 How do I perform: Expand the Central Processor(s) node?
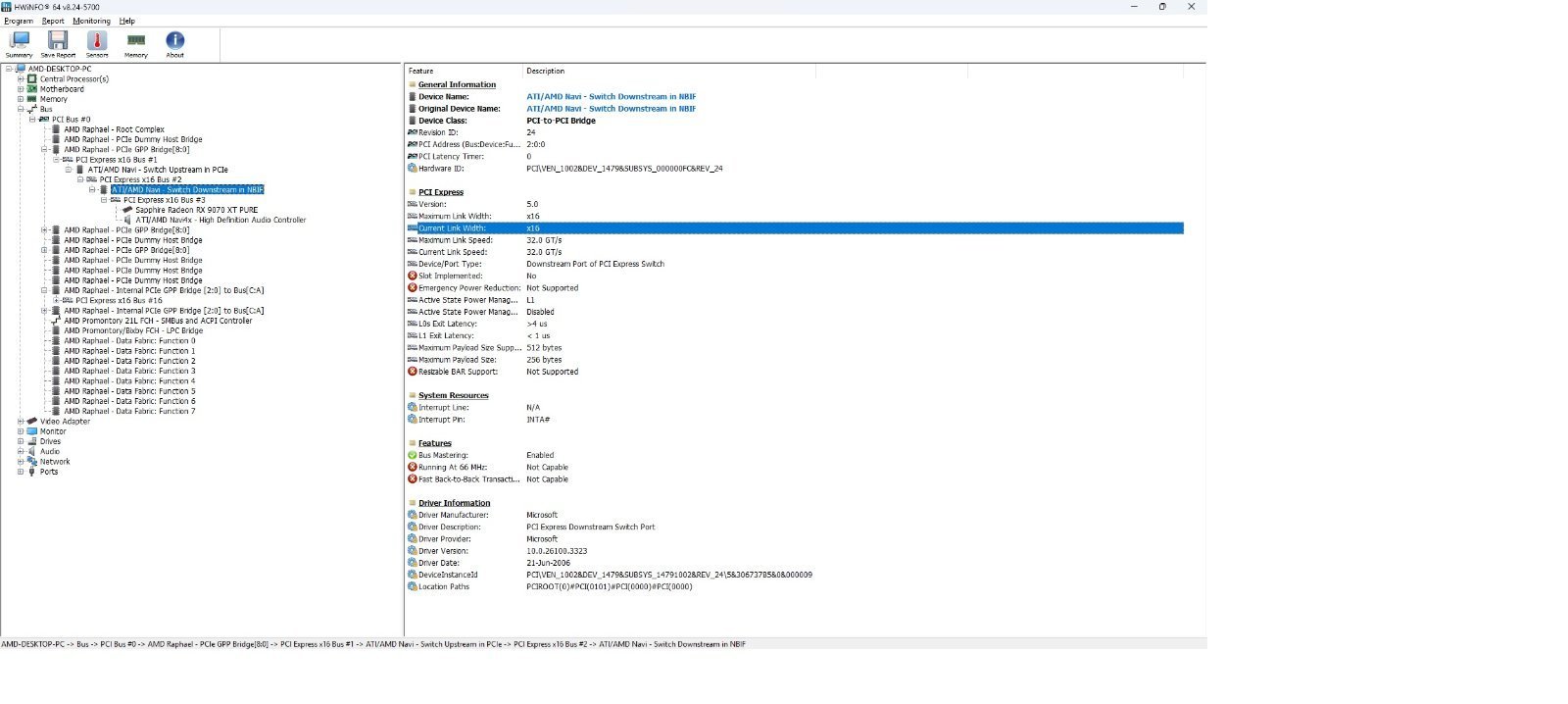point(21,79)
